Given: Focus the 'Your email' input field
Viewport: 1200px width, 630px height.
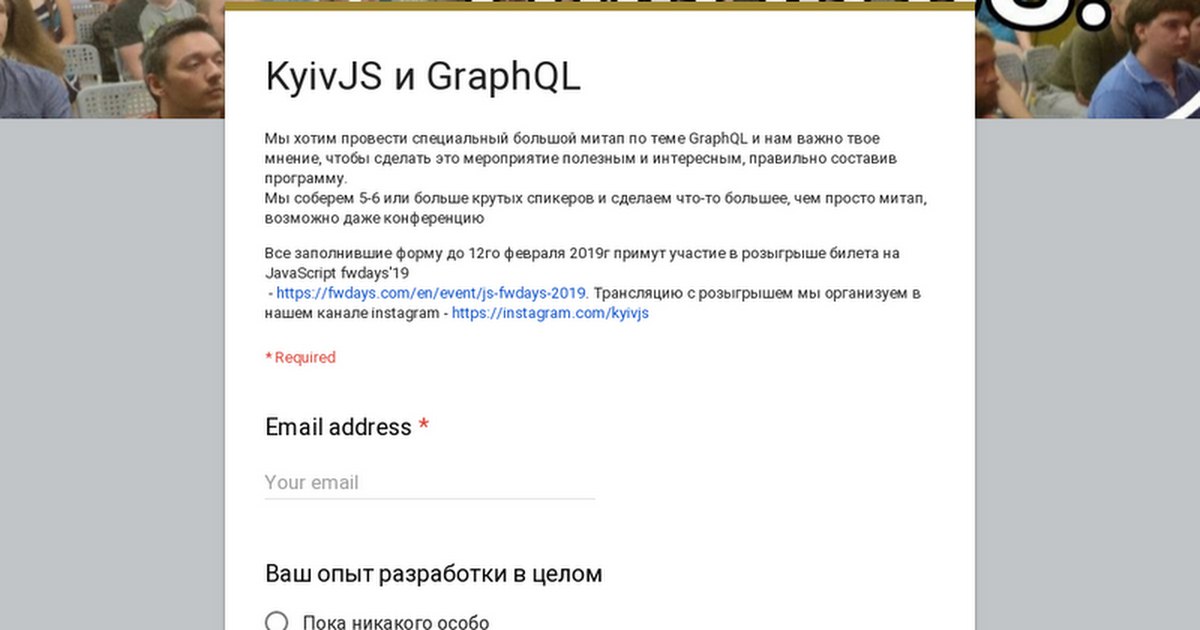Looking at the screenshot, I should point(429,482).
